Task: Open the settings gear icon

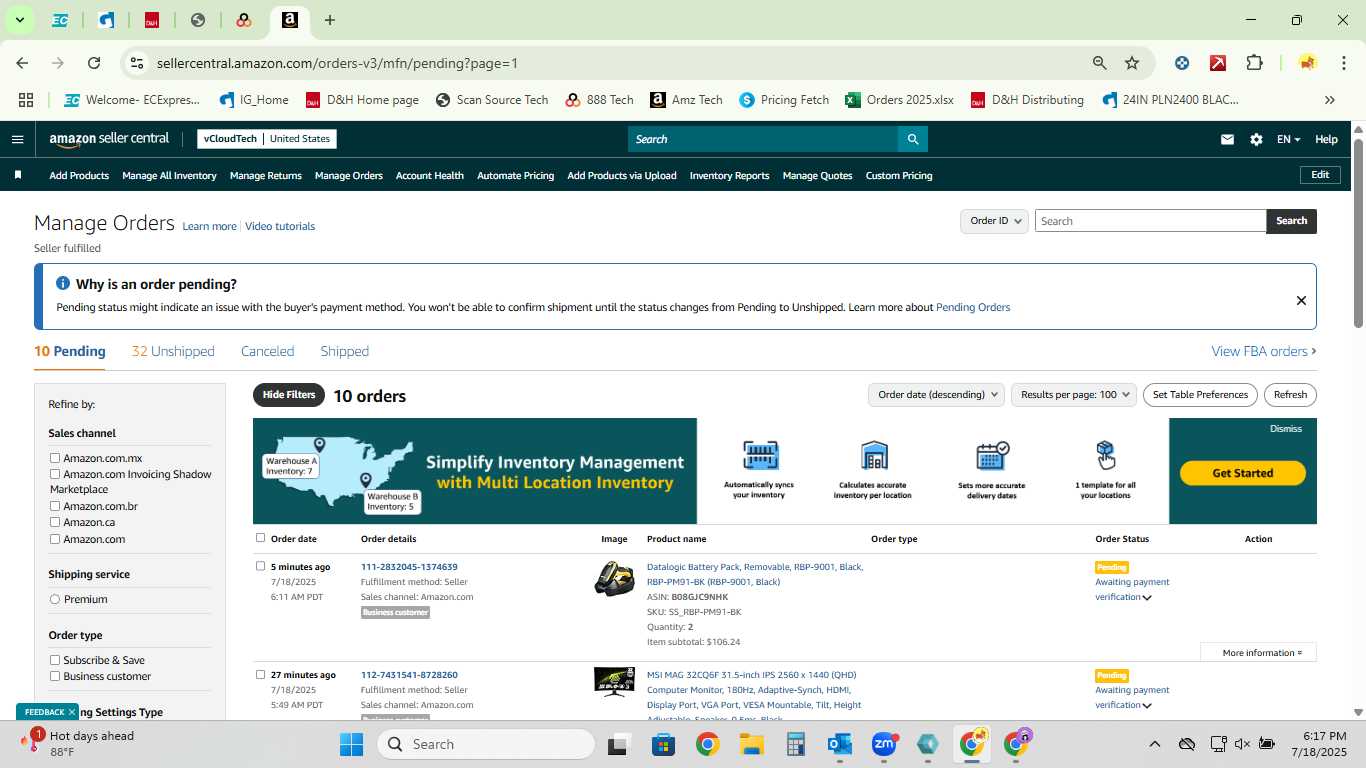Action: (x=1256, y=140)
